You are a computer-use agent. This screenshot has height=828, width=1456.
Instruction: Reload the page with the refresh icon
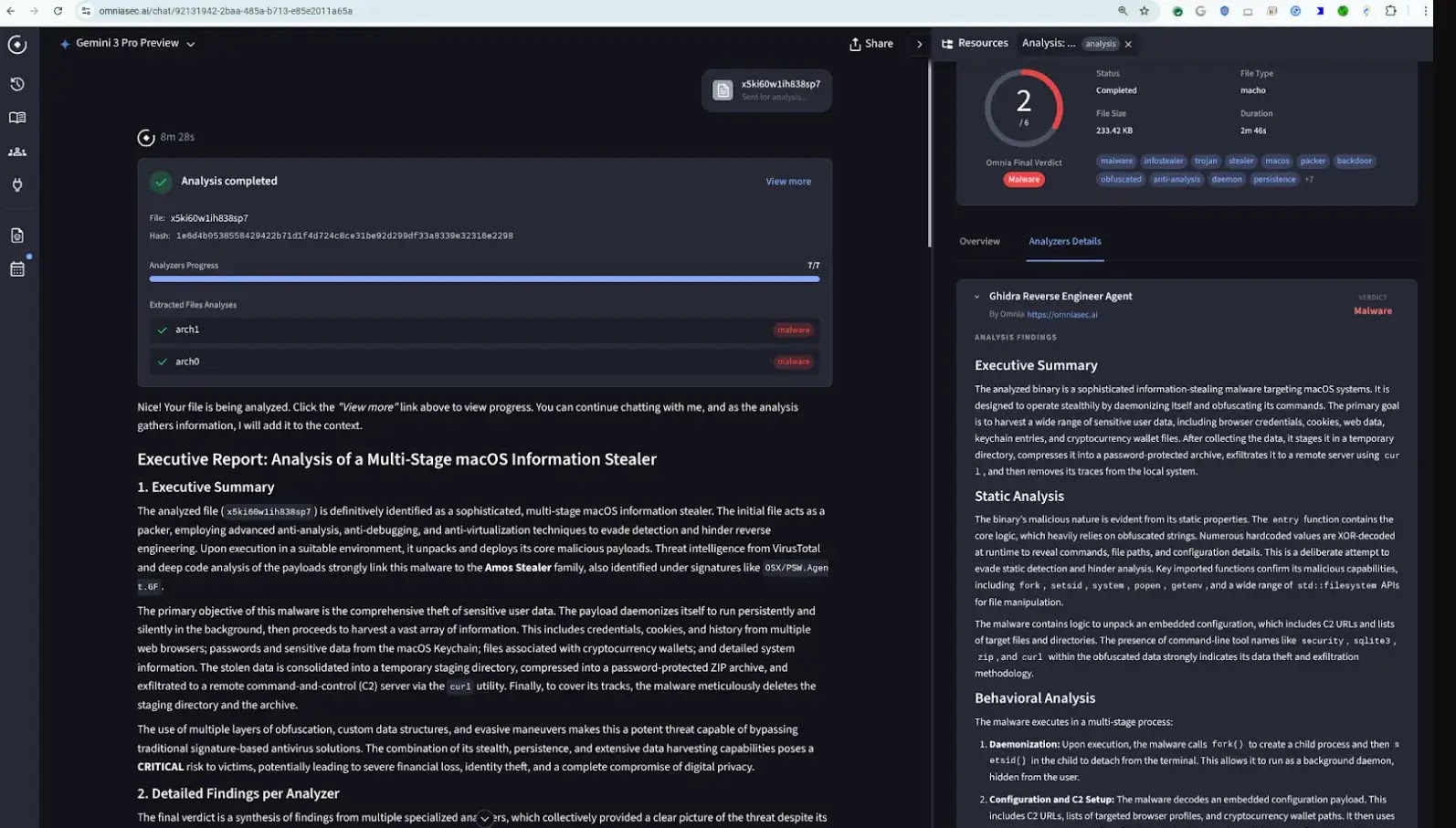click(x=58, y=11)
